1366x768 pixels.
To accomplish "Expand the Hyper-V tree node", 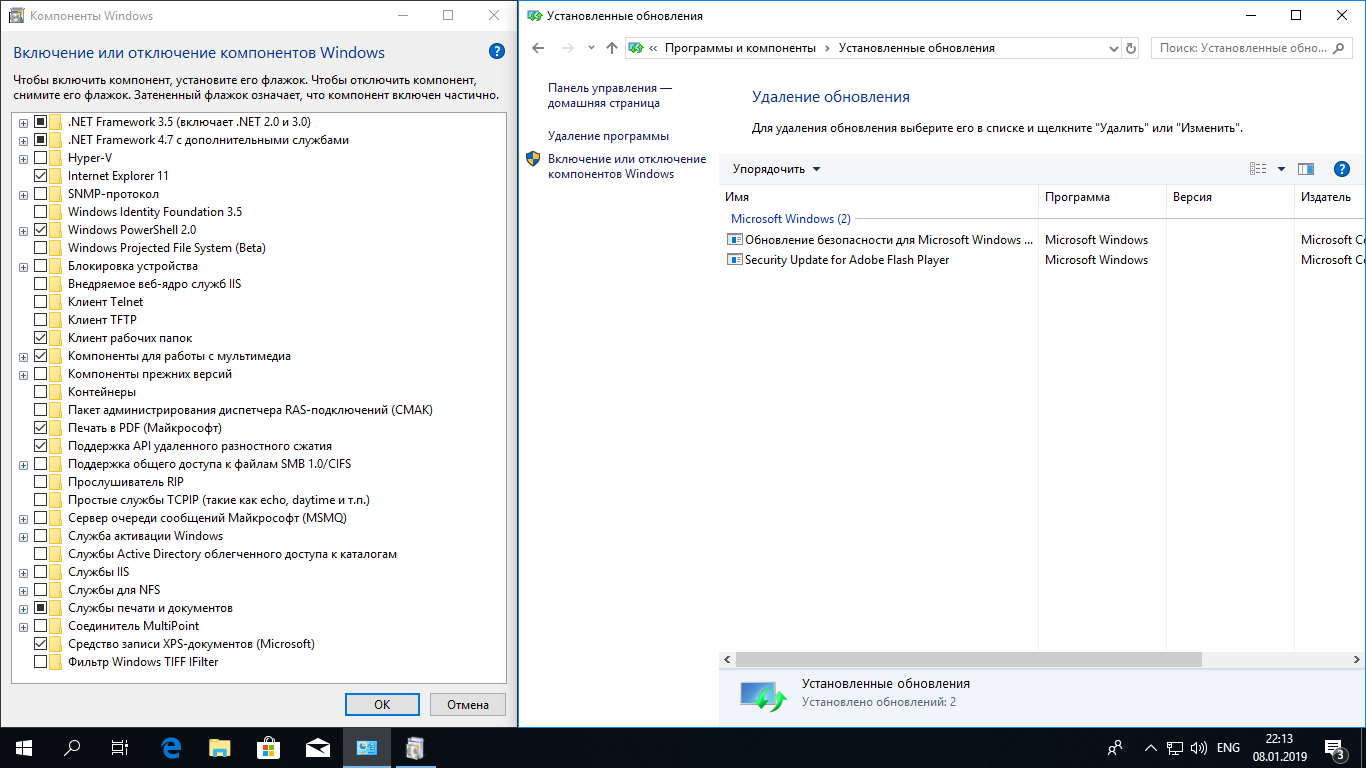I will pos(23,158).
